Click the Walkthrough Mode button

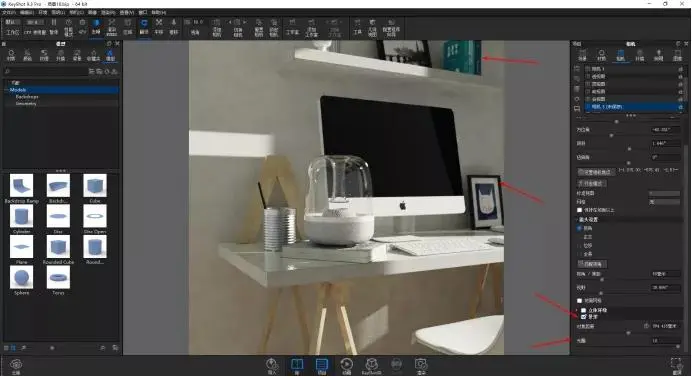592,183
